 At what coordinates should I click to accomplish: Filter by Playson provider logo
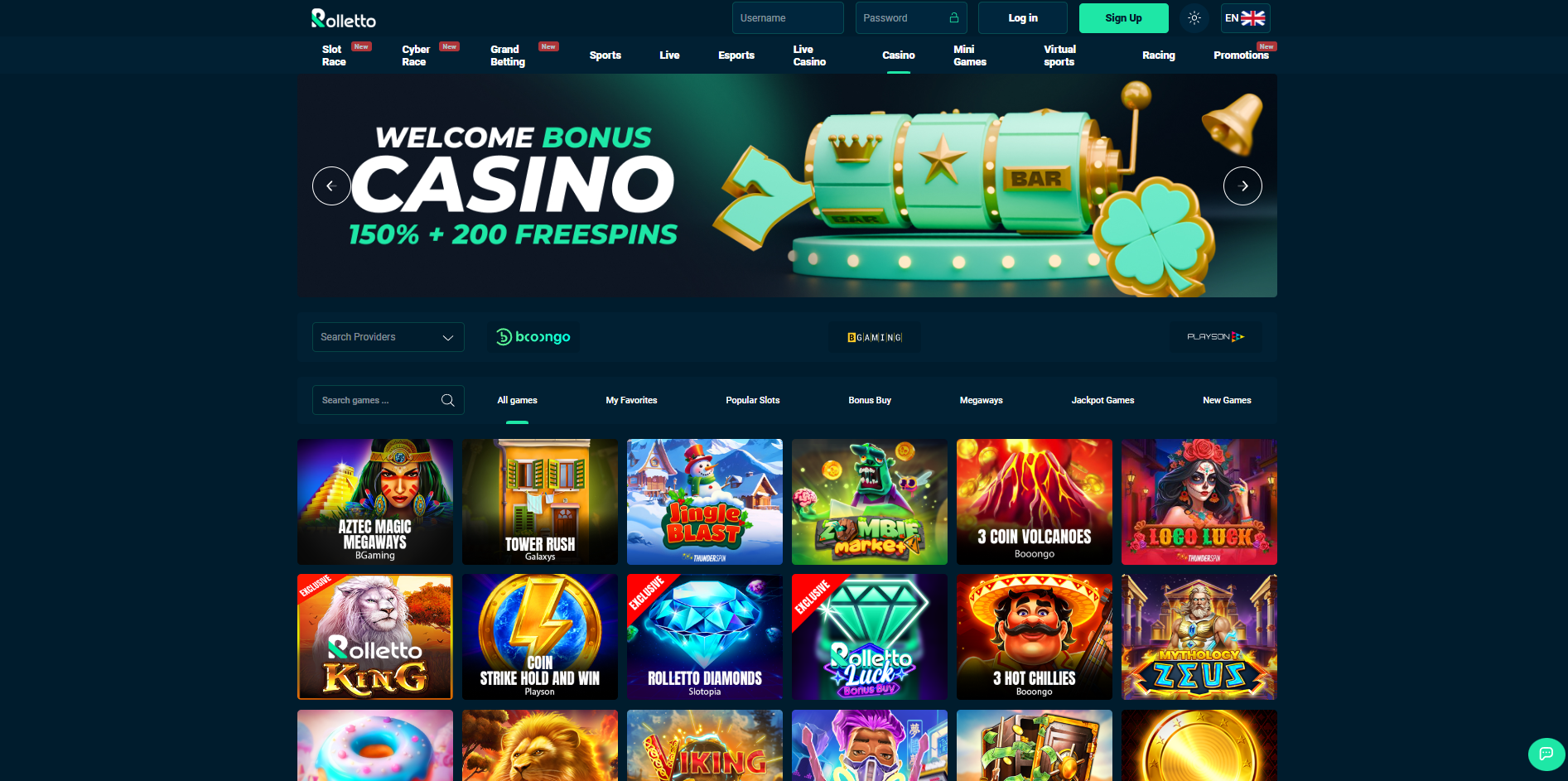1215,337
